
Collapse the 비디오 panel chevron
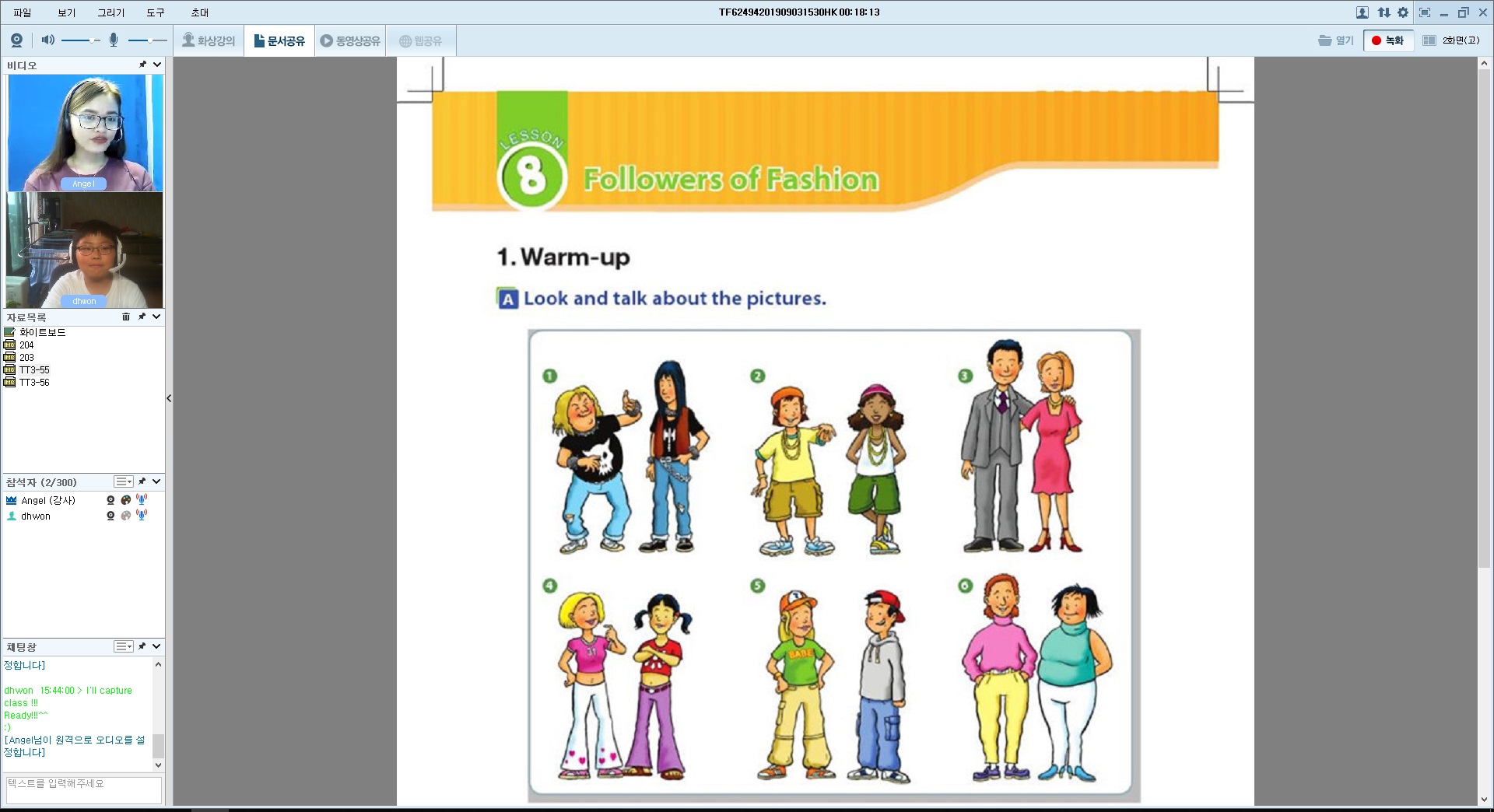[156, 65]
